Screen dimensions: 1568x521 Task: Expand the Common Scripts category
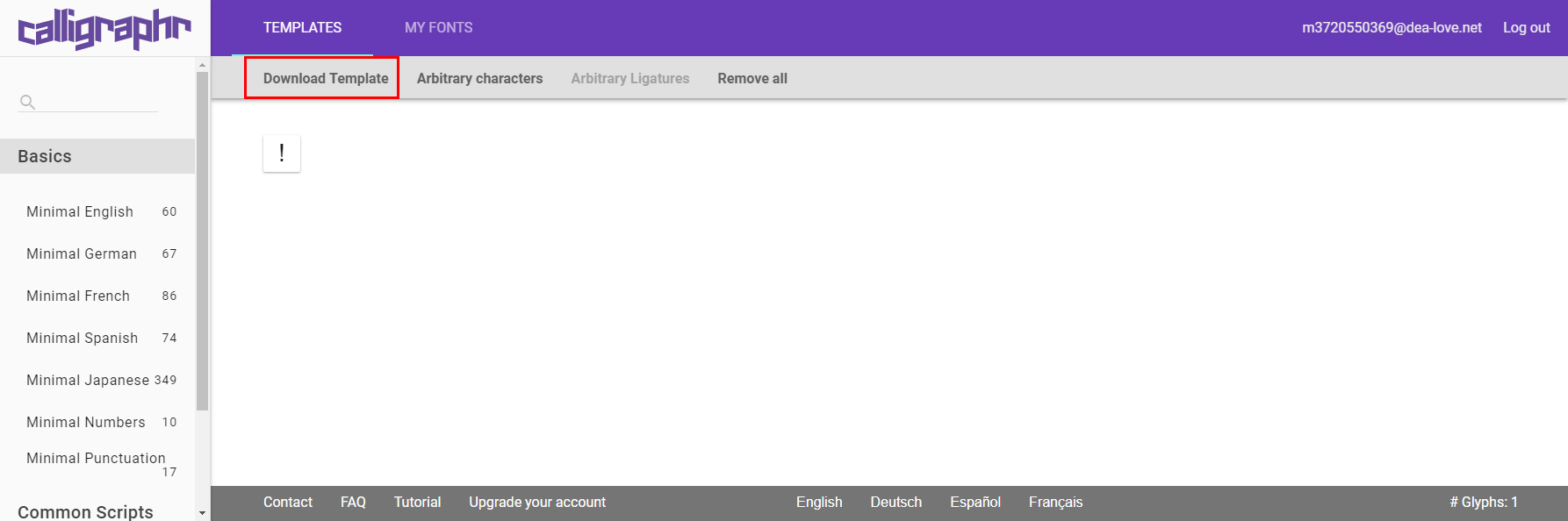[85, 511]
